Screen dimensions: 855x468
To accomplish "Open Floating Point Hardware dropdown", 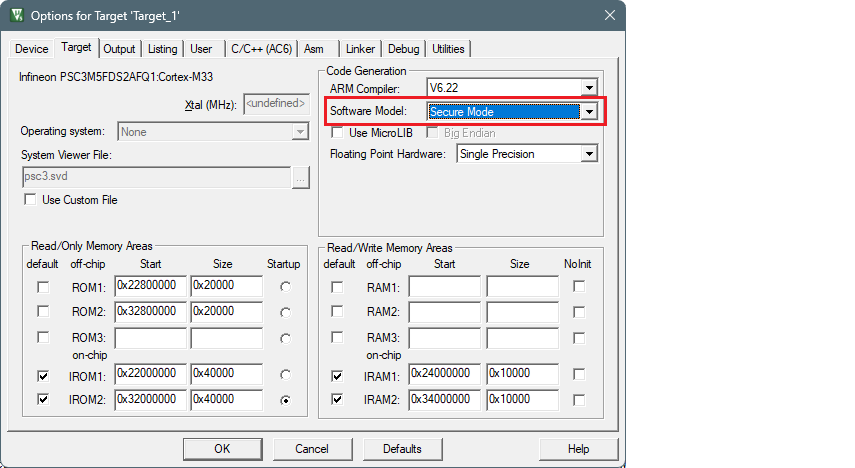I will pyautogui.click(x=589, y=154).
